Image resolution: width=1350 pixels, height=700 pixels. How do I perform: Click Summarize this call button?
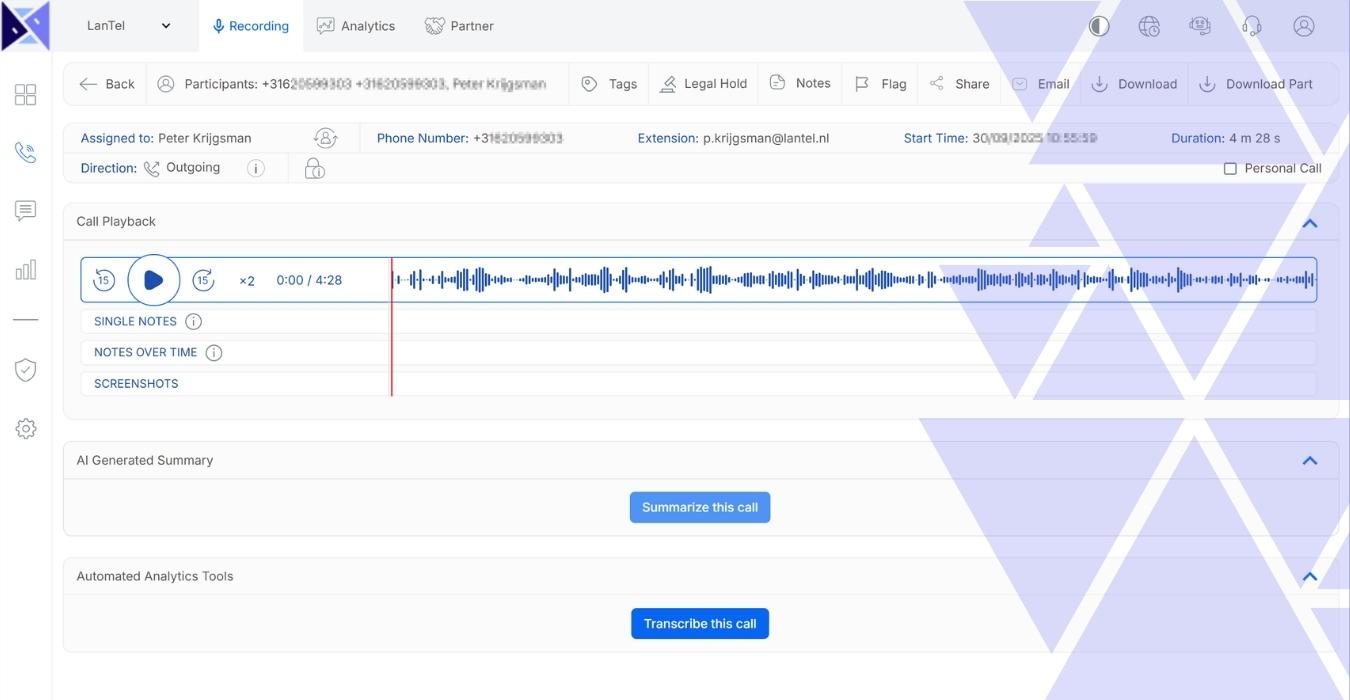pos(700,507)
